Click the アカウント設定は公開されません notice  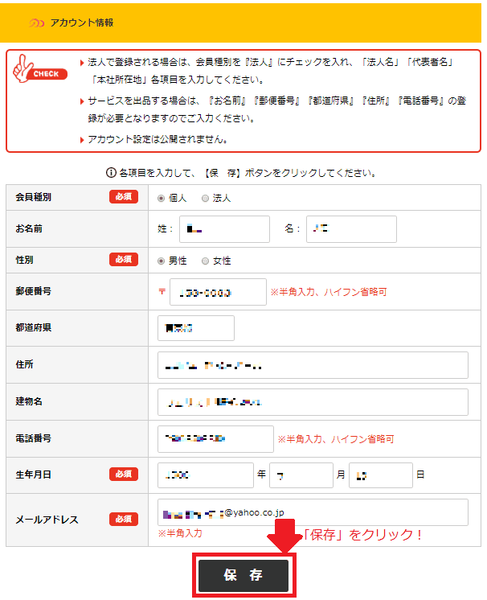[x=158, y=139]
